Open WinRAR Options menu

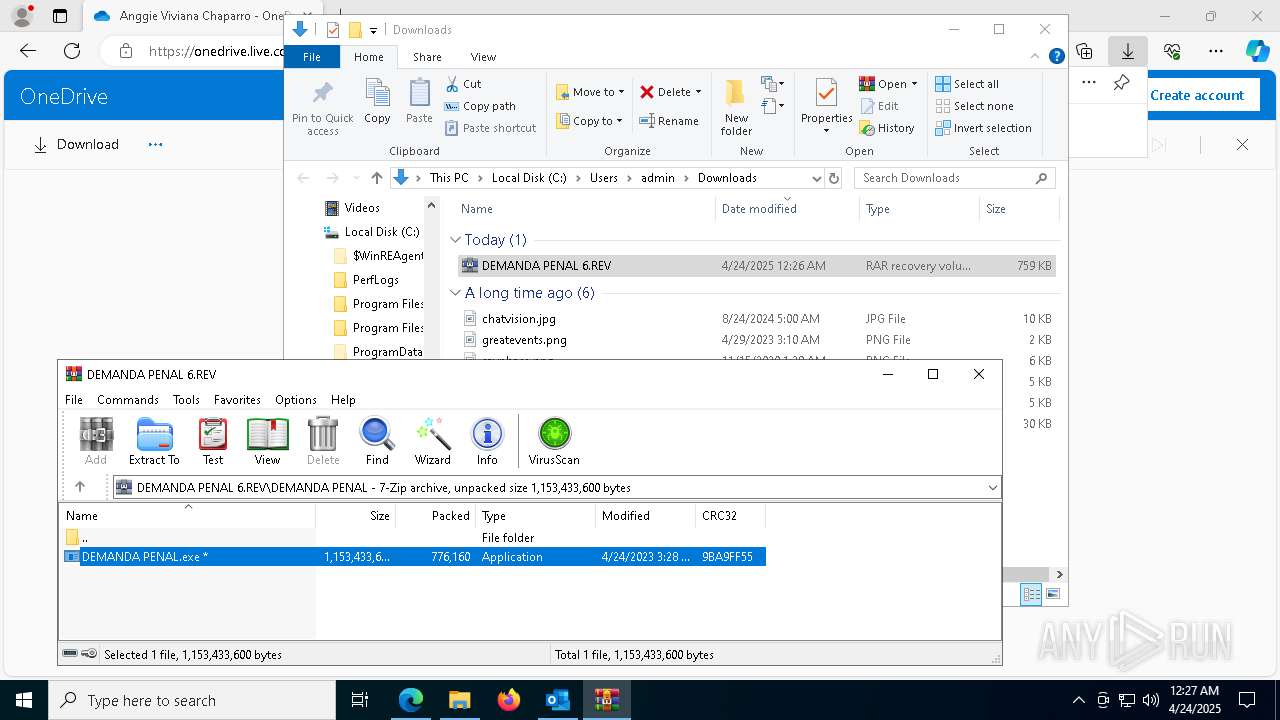click(x=296, y=399)
